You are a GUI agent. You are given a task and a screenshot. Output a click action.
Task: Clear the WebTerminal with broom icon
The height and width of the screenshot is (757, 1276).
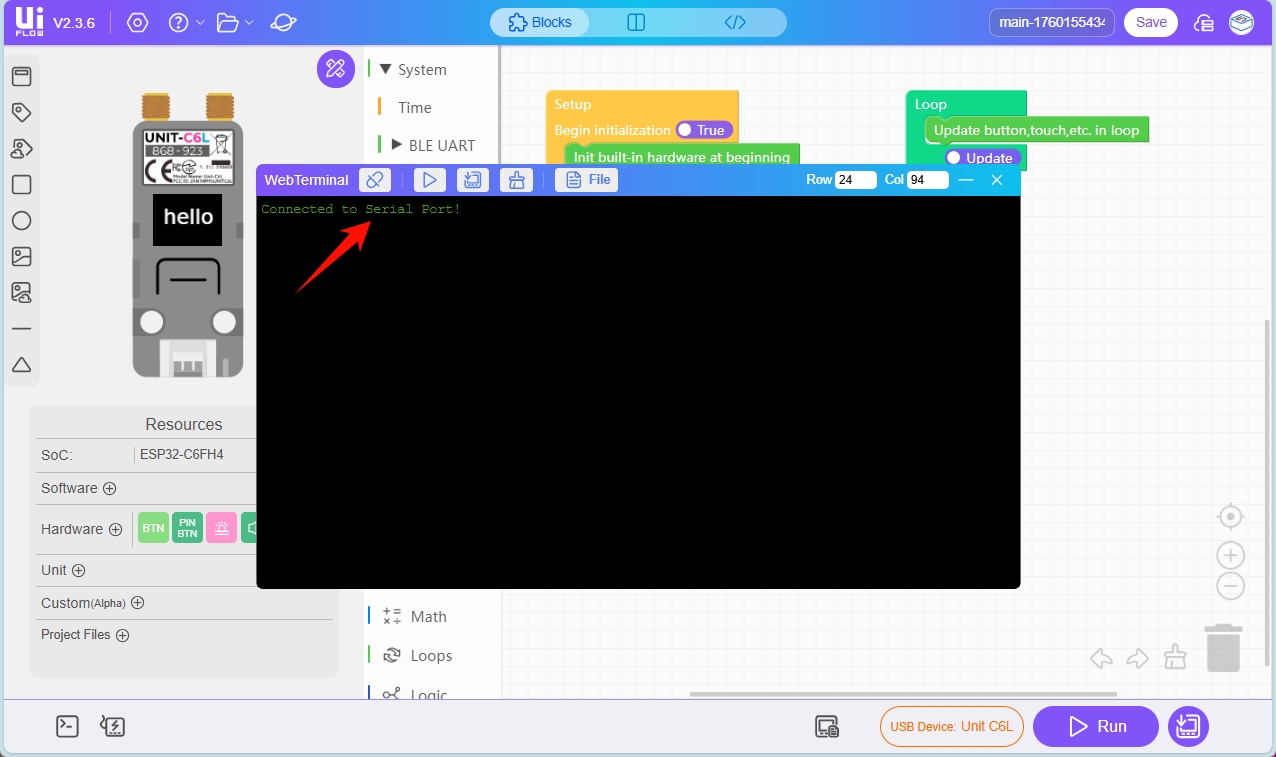pyautogui.click(x=516, y=180)
